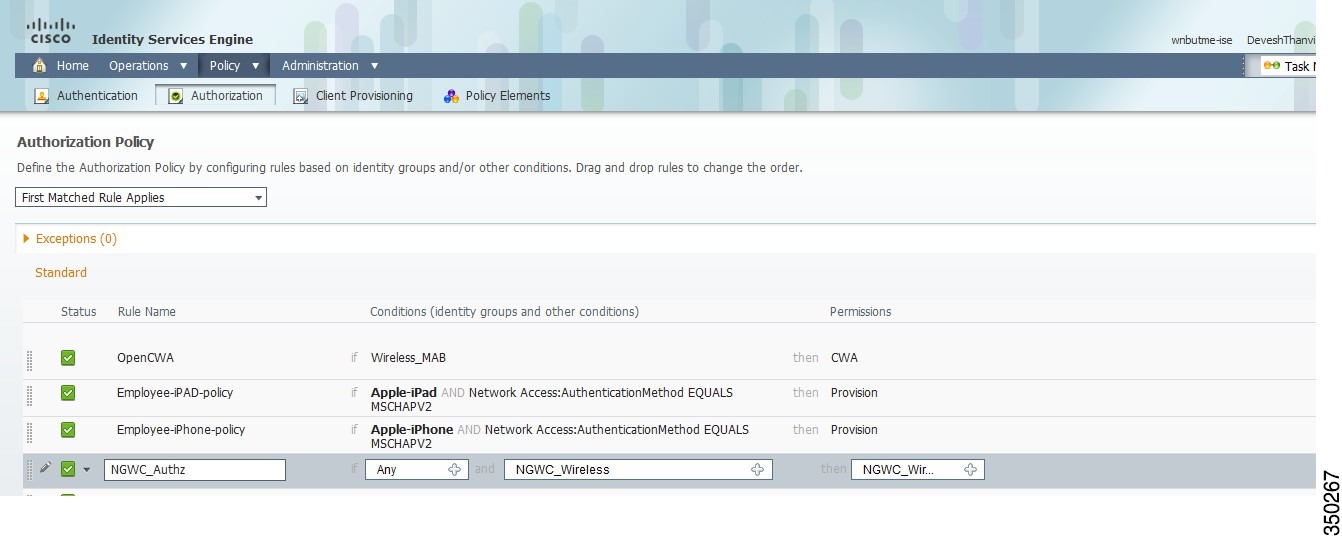The height and width of the screenshot is (539, 1342).
Task: Click the Authentication tab icon
Action: [x=42, y=96]
